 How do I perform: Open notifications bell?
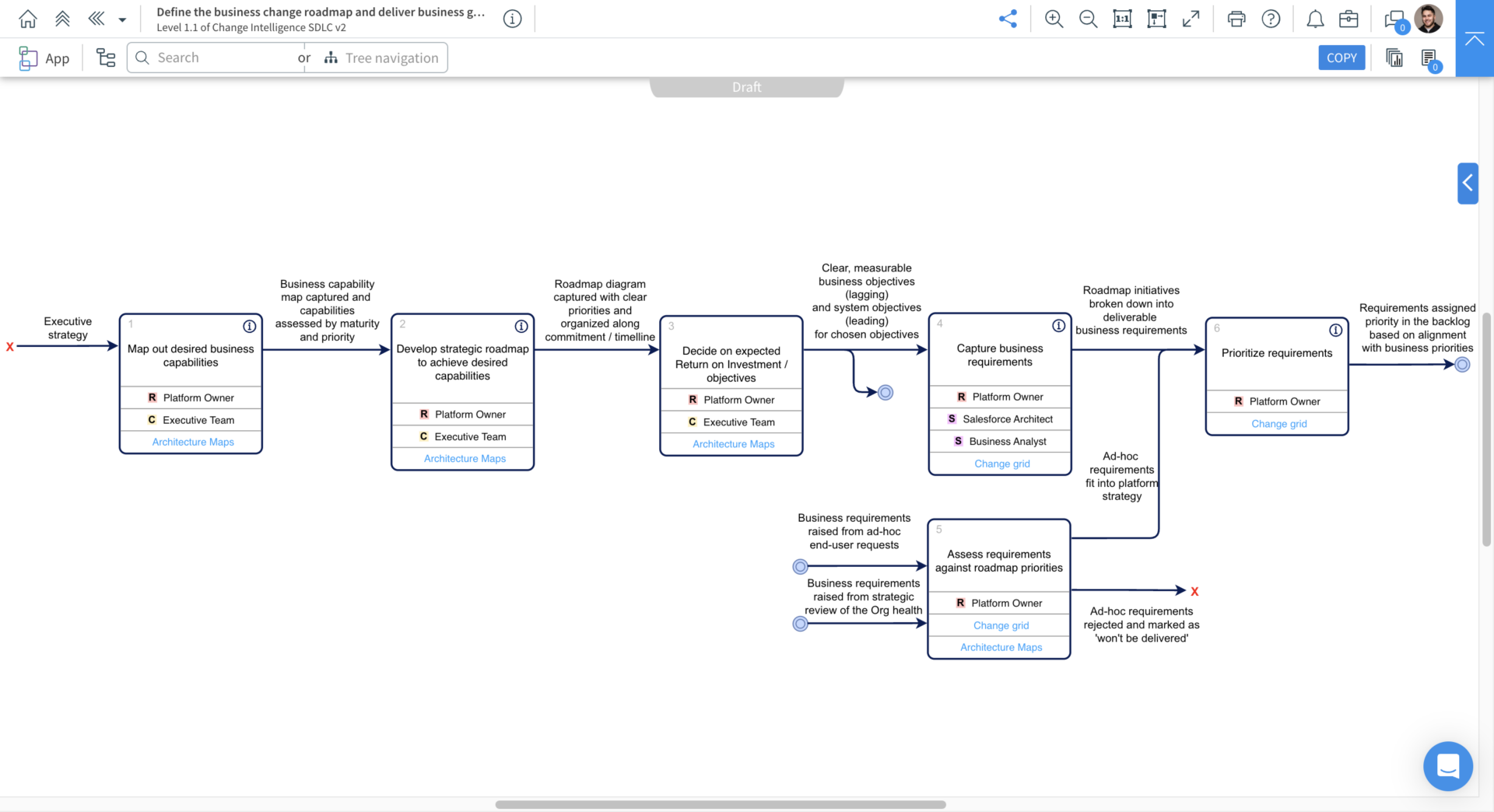point(1315,18)
